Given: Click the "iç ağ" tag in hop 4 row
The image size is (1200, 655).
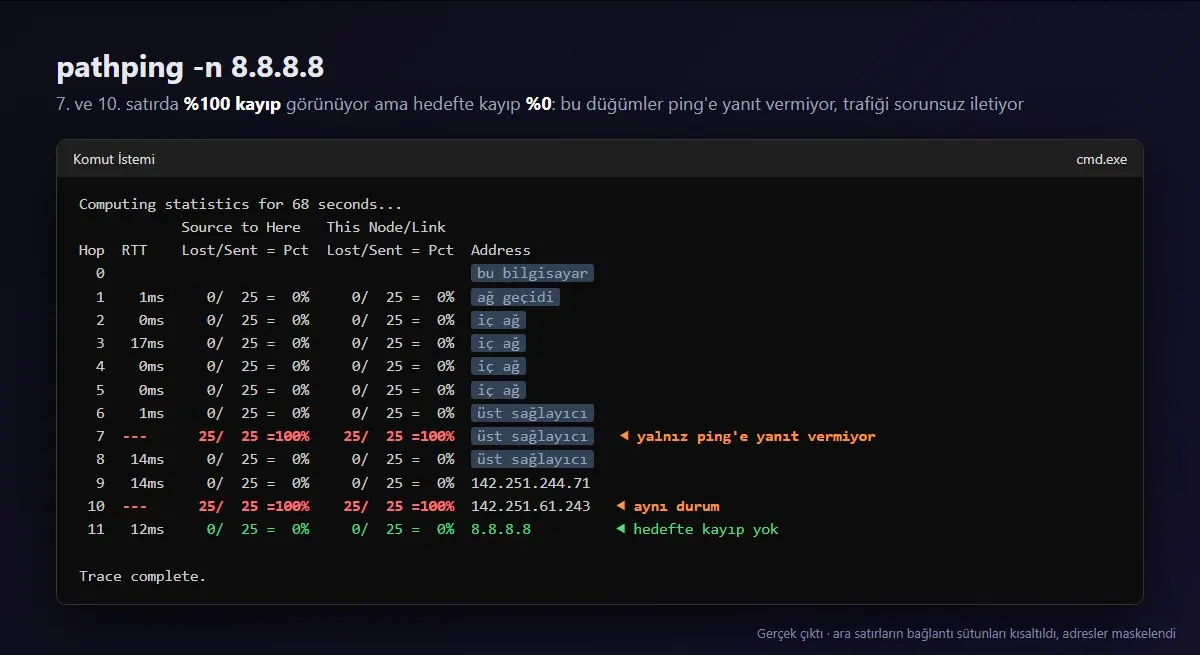Looking at the screenshot, I should coord(499,366).
